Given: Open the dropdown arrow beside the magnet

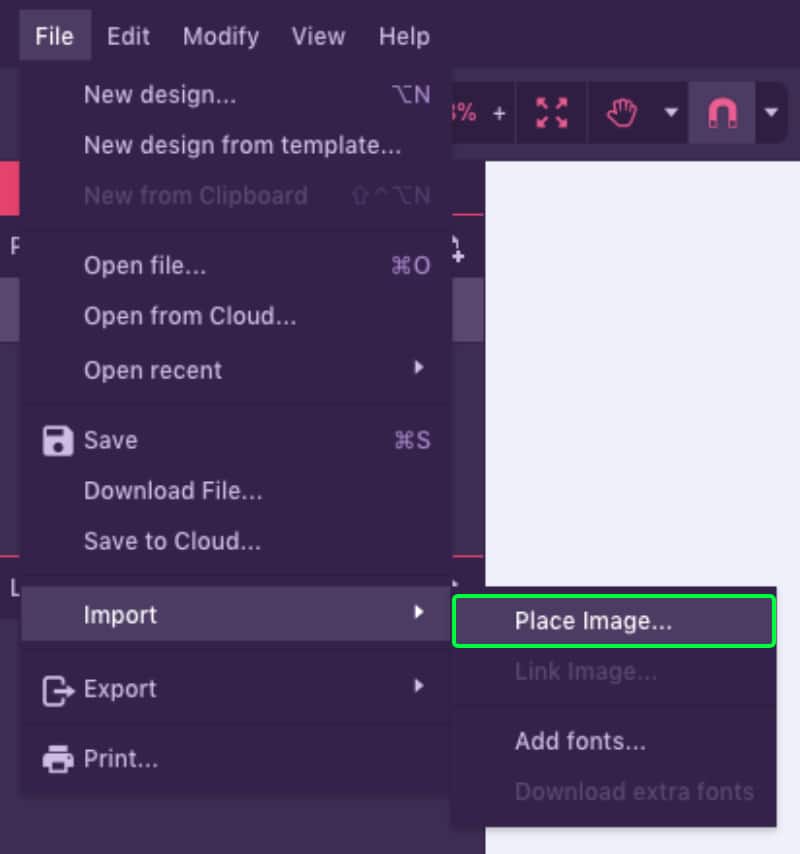Looking at the screenshot, I should pyautogui.click(x=771, y=112).
